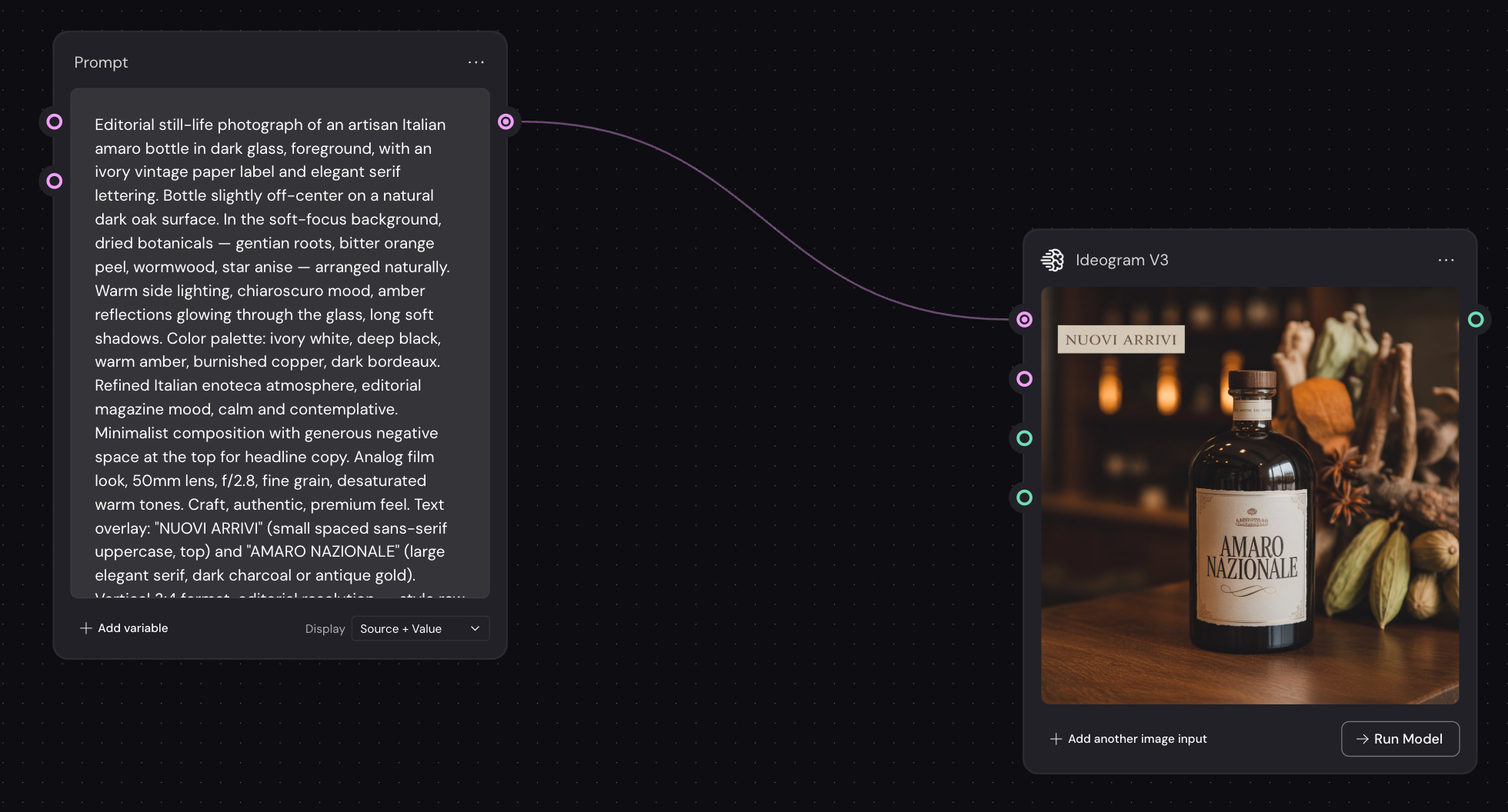Open the Ideogram V3 node's three-dot menu

point(1446,260)
